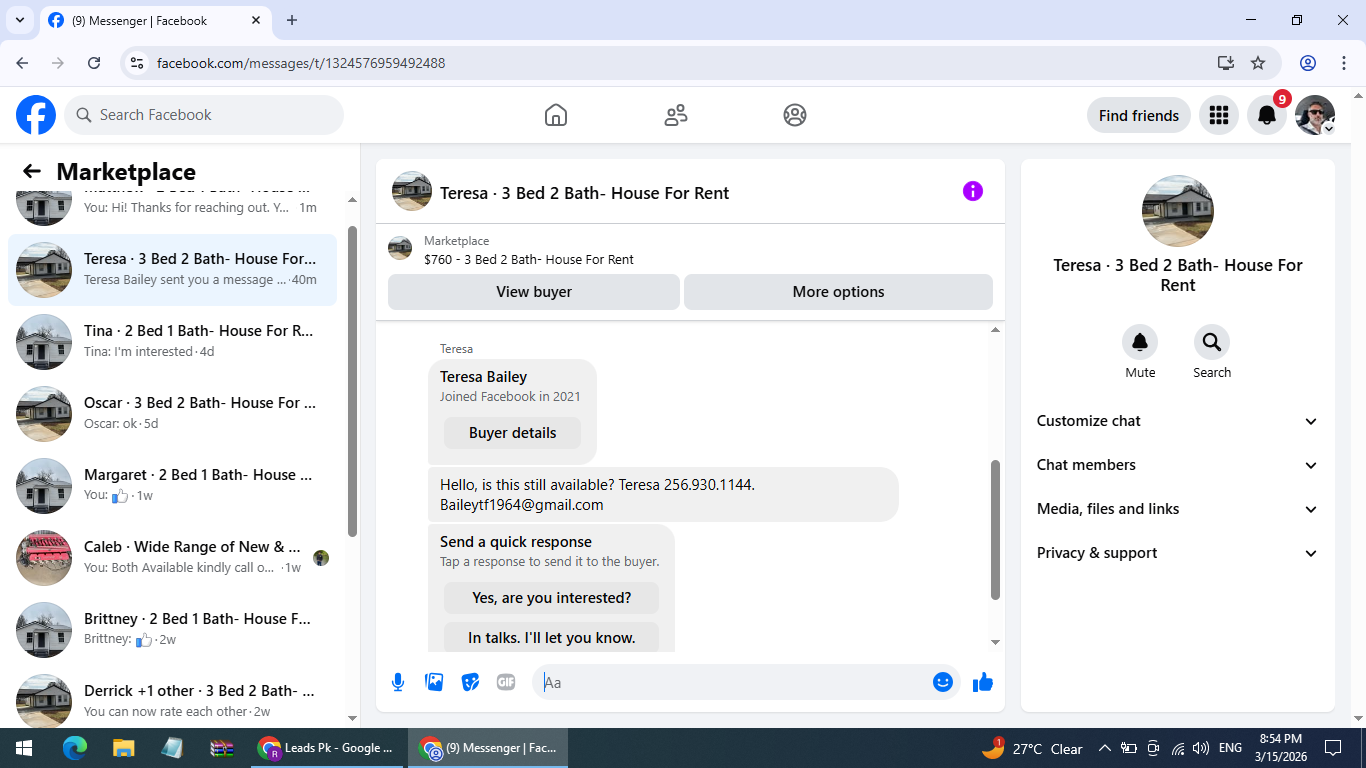1366x768 pixels.
Task: Open the weather widget showing 27°C Clear
Action: tap(1033, 748)
